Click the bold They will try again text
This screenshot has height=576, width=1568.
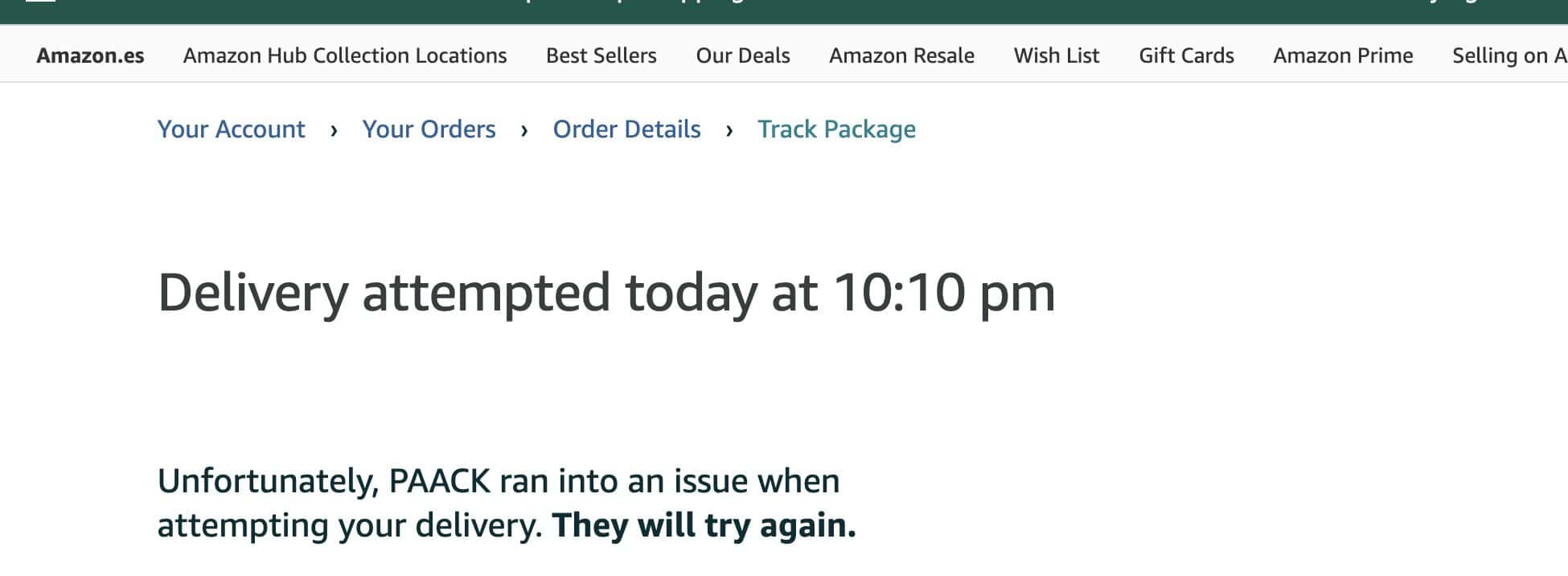click(x=704, y=525)
